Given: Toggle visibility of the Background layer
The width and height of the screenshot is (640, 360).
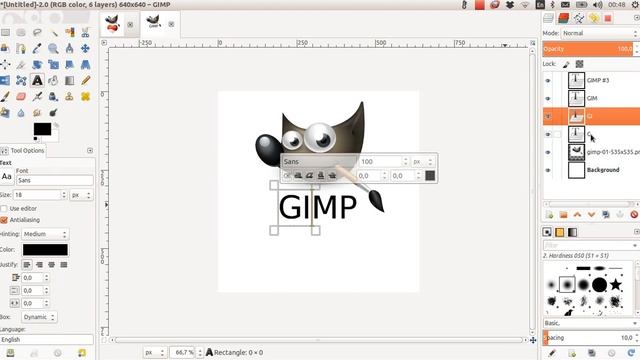Looking at the screenshot, I should click(548, 170).
